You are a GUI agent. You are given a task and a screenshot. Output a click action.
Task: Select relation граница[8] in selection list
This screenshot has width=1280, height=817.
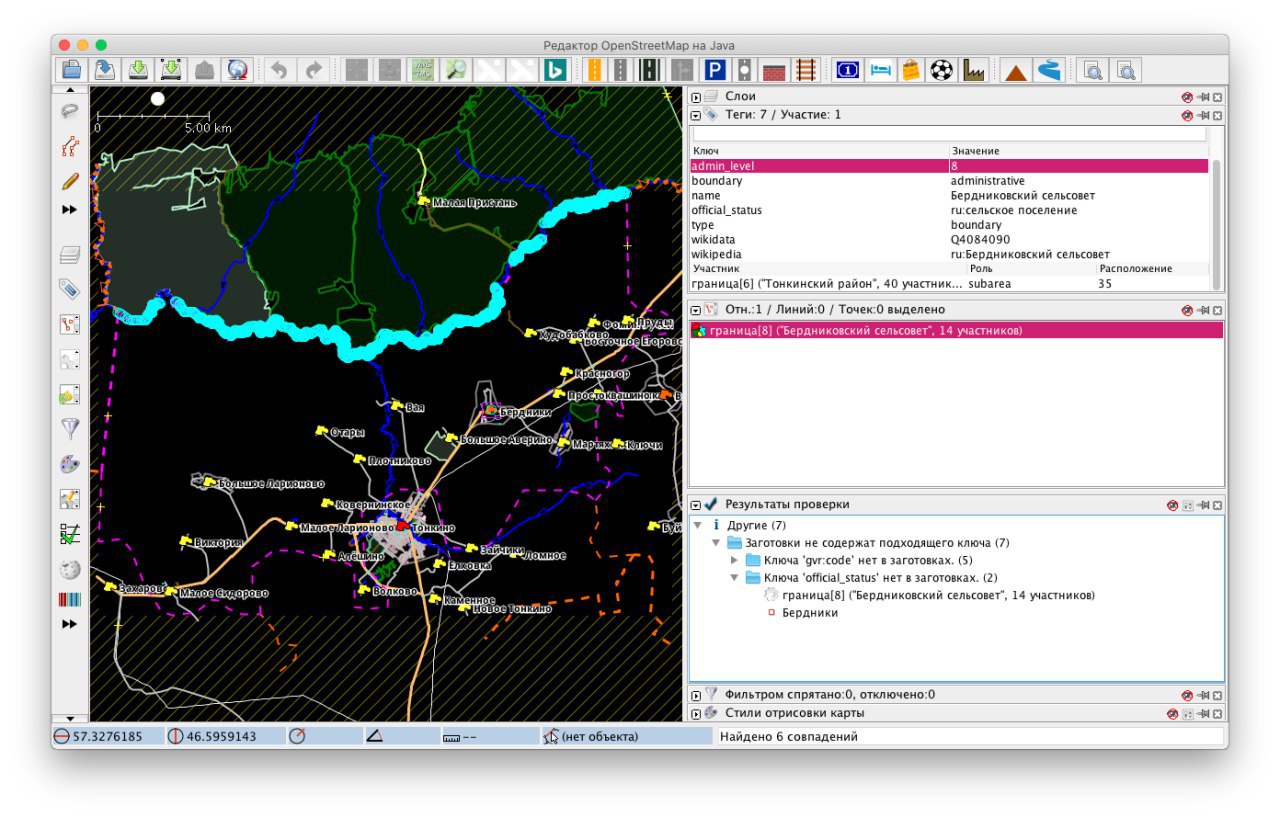pyautogui.click(x=956, y=331)
